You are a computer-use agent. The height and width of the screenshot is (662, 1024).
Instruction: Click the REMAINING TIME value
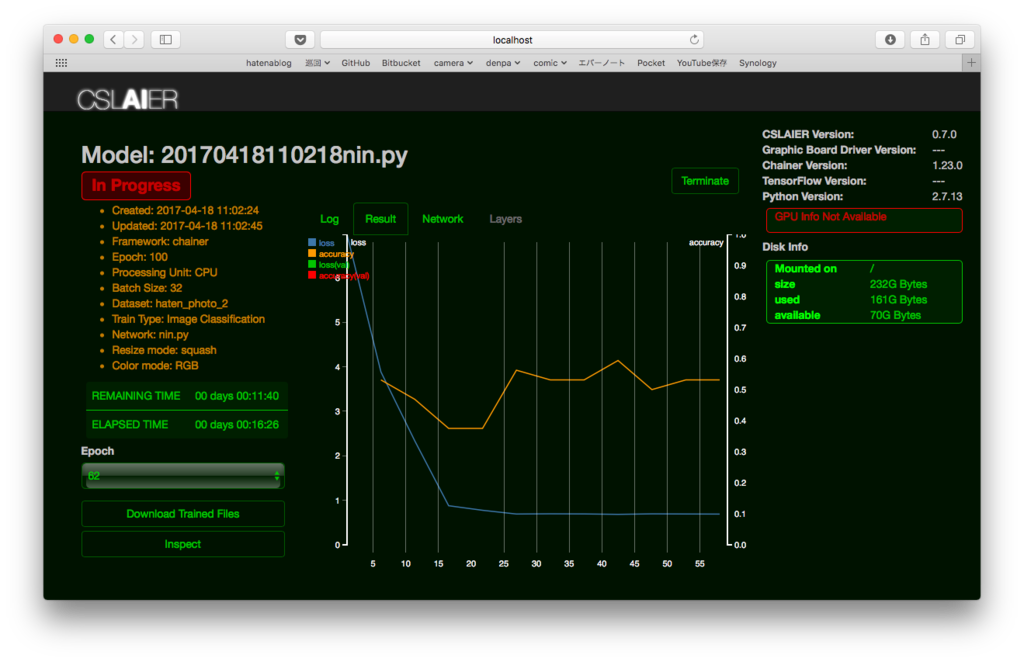(236, 396)
